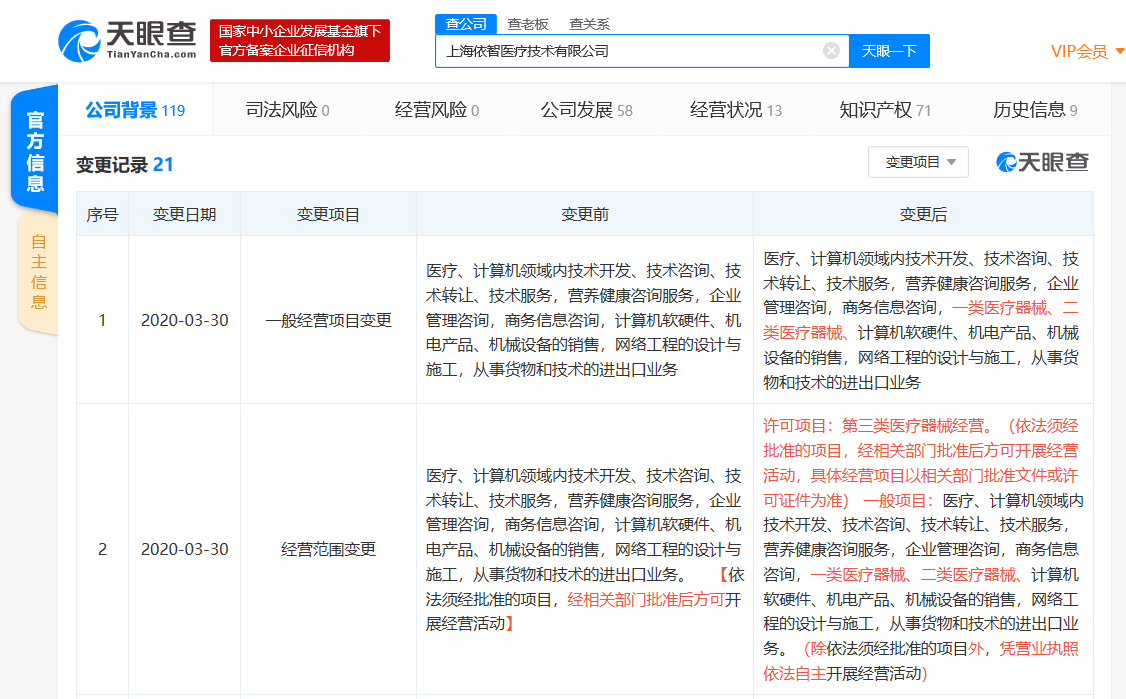Click the 变更后 text of row 1
This screenshot has height=699, width=1126.
921,320
